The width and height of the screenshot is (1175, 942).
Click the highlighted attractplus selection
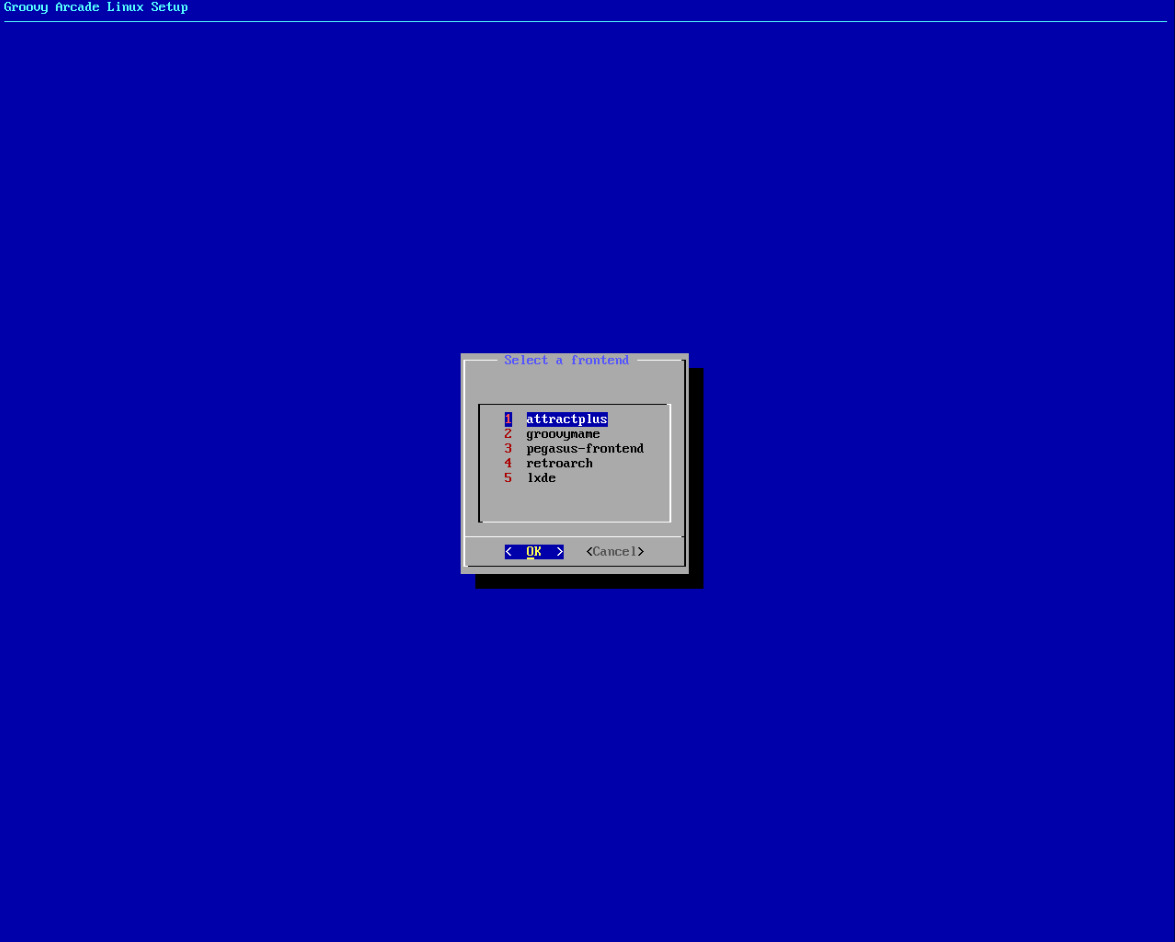tap(567, 419)
